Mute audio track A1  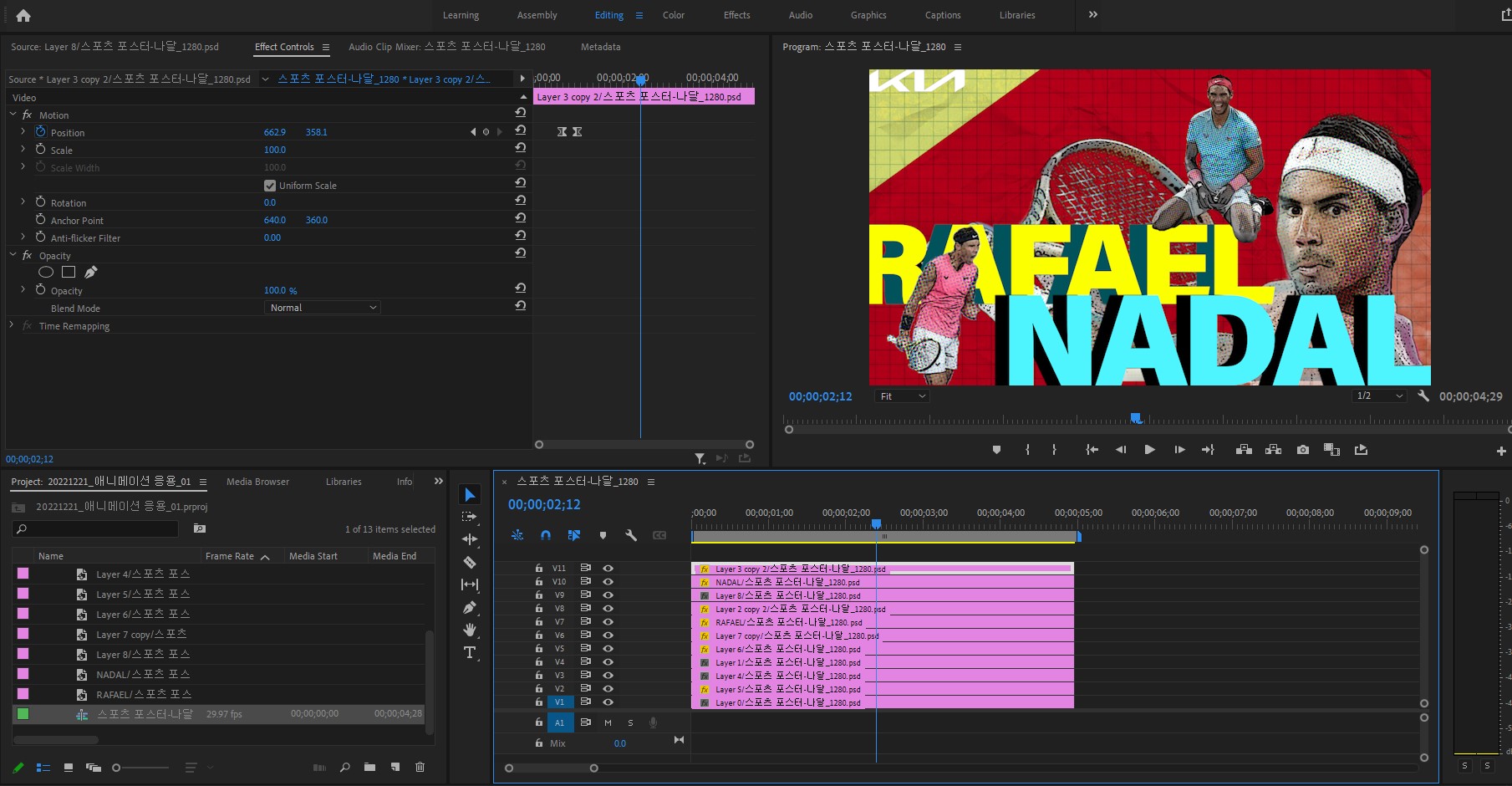click(x=608, y=722)
